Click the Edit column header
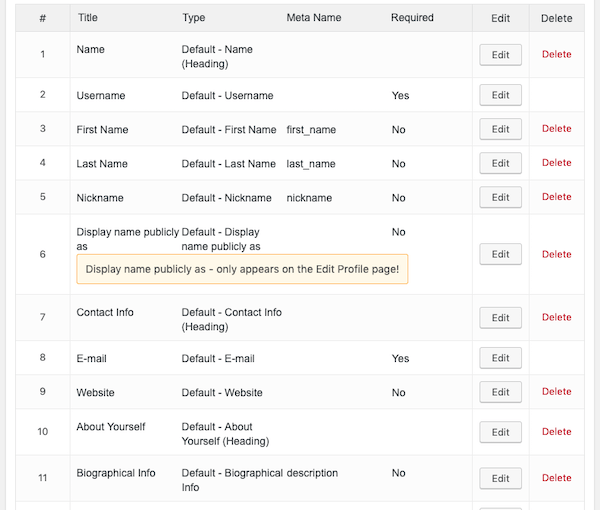Image resolution: width=600 pixels, height=510 pixels. 501,18
